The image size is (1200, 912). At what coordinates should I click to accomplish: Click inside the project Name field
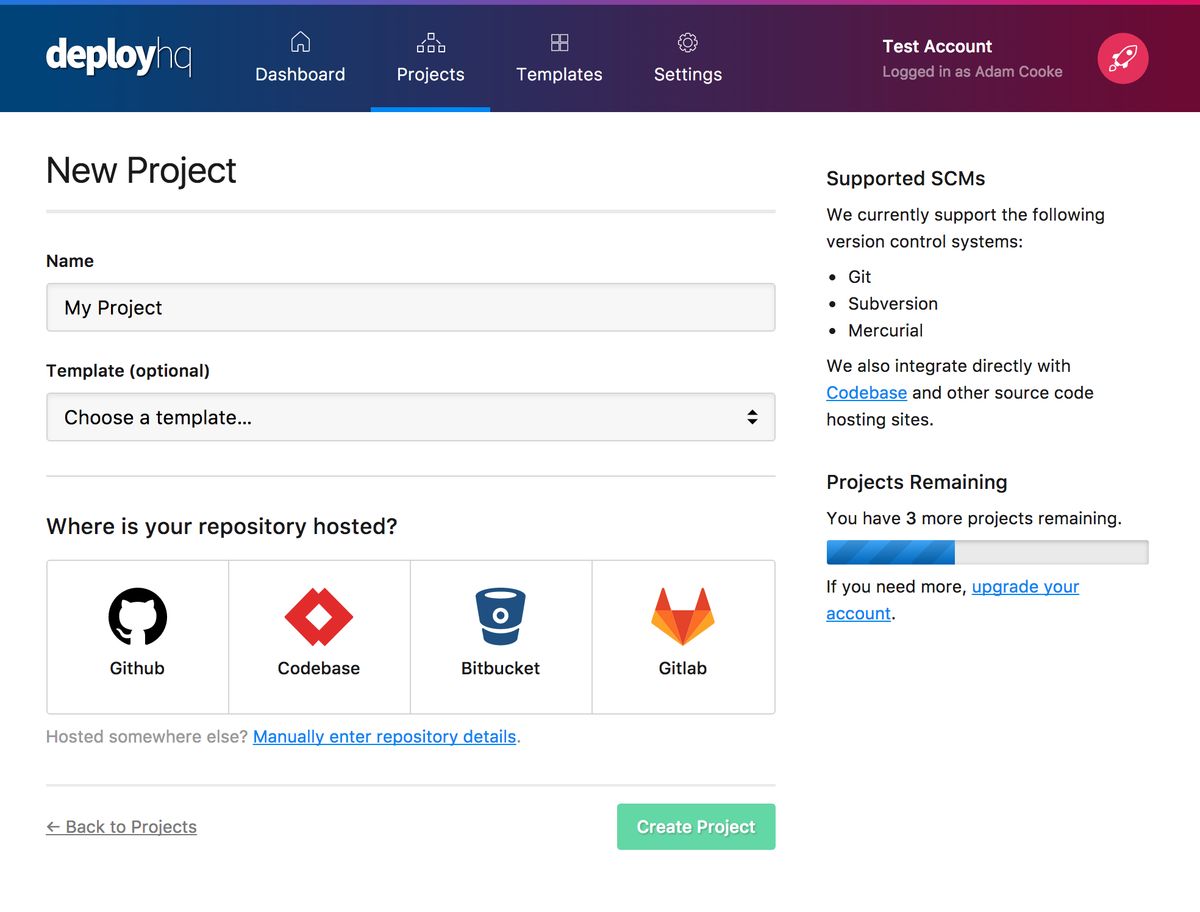(410, 307)
